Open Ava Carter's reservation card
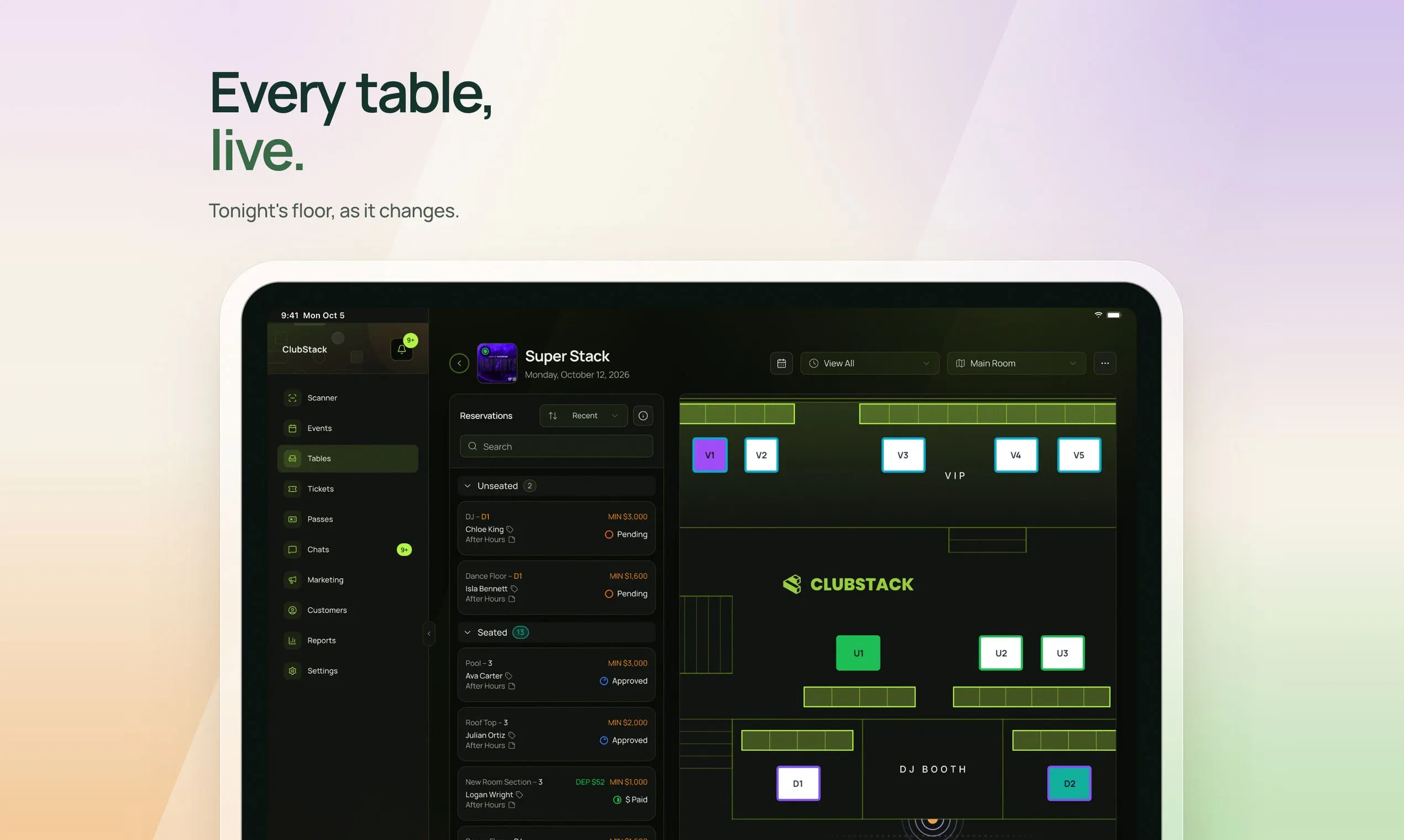The height and width of the screenshot is (840, 1404). coord(556,674)
